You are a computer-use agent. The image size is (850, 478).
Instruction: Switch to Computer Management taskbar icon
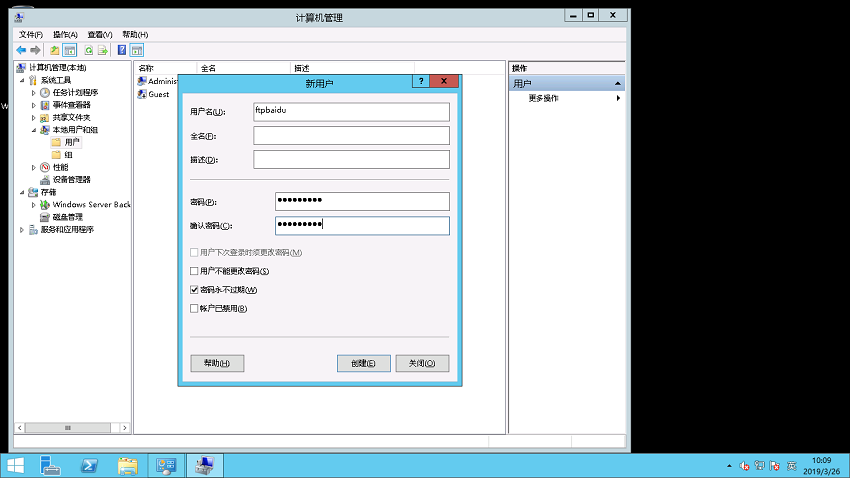(x=205, y=466)
